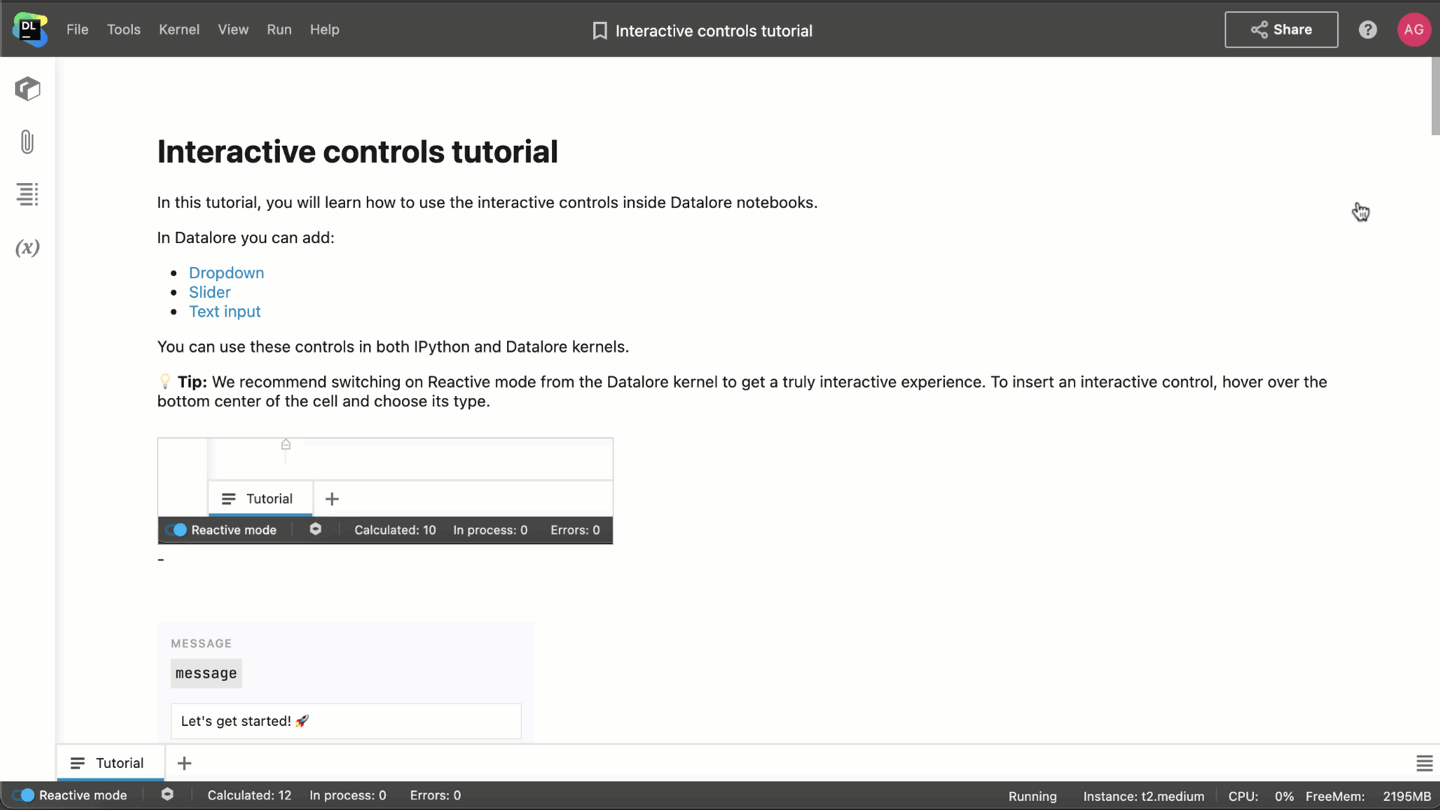Select the Tutorial sheet tab

coord(109,763)
